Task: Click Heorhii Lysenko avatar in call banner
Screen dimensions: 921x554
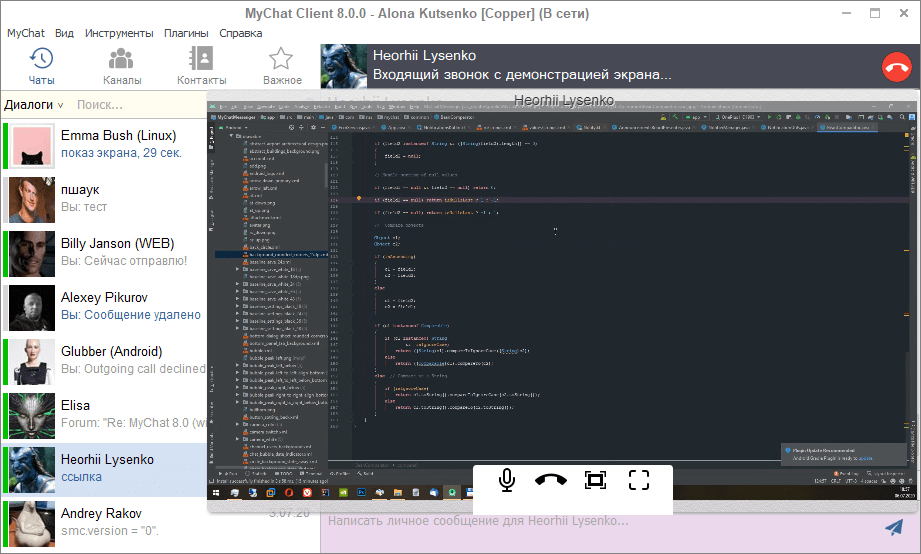Action: 344,66
